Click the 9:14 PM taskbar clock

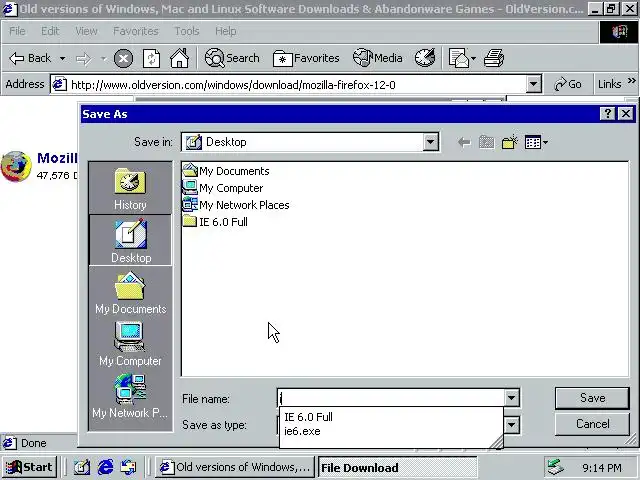(x=602, y=467)
